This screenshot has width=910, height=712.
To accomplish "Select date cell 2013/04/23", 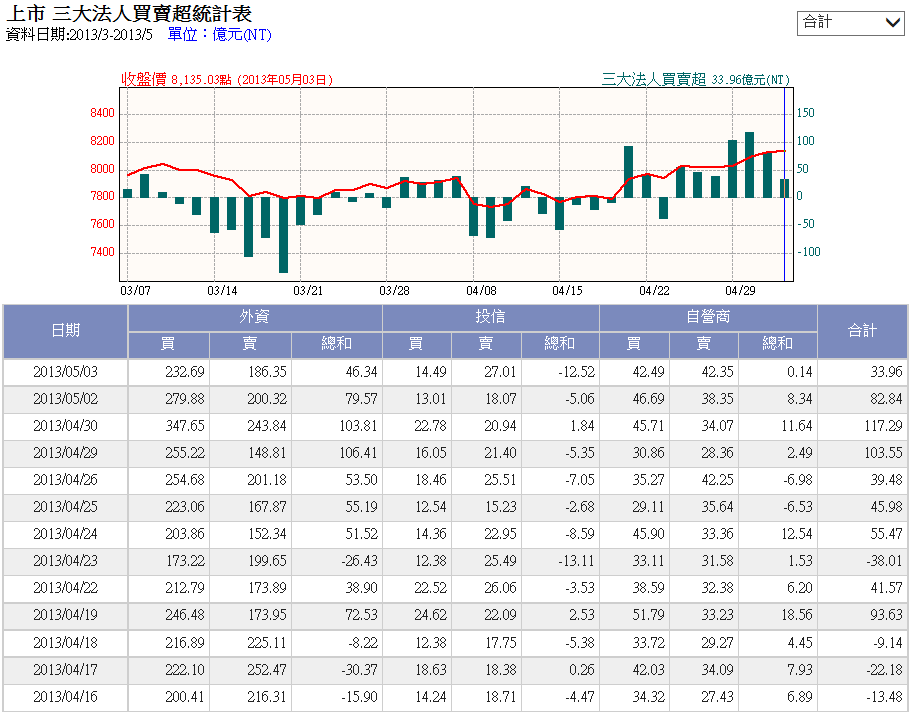I will point(66,561).
